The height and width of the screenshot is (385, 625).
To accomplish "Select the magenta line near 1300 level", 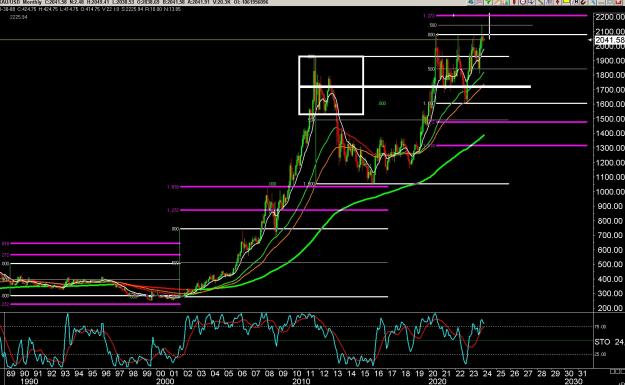I will click(x=511, y=145).
